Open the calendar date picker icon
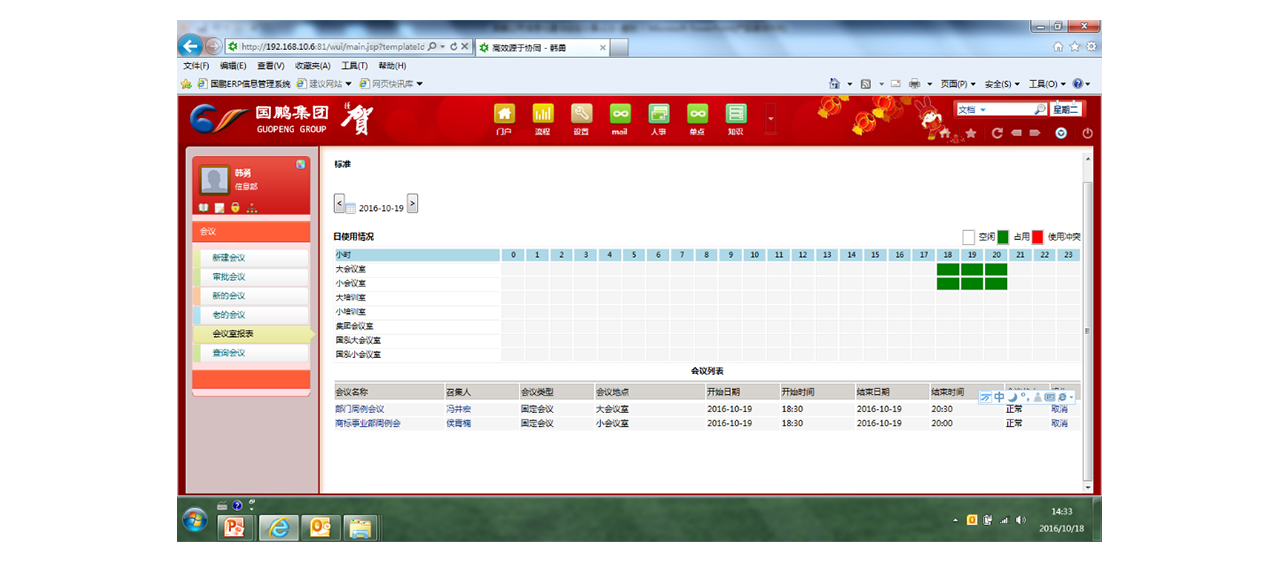Screen dimensions: 1280x562 tap(350, 208)
